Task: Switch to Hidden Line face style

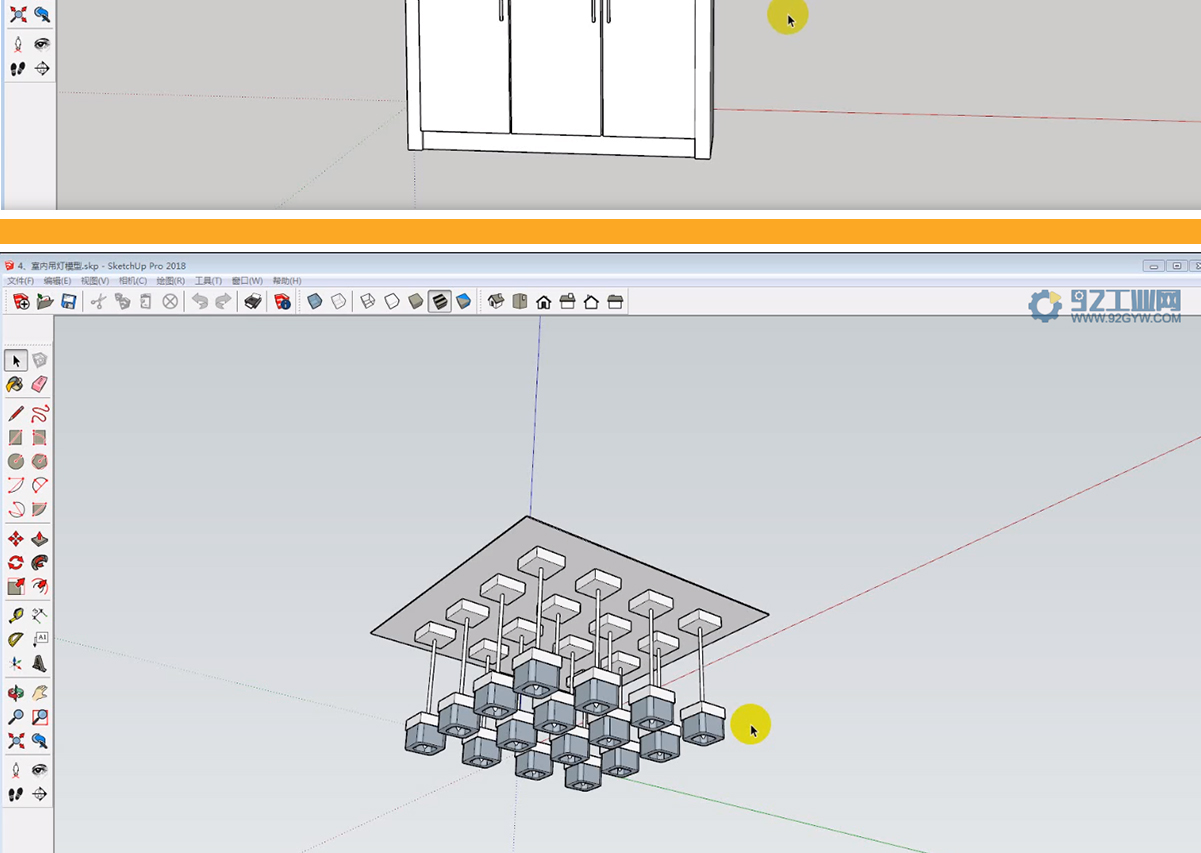Action: click(x=392, y=301)
